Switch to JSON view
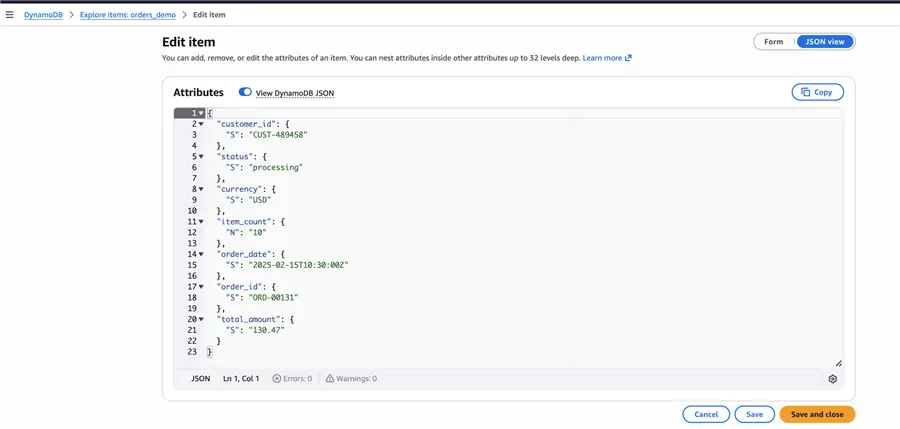The image size is (900, 429). point(825,42)
